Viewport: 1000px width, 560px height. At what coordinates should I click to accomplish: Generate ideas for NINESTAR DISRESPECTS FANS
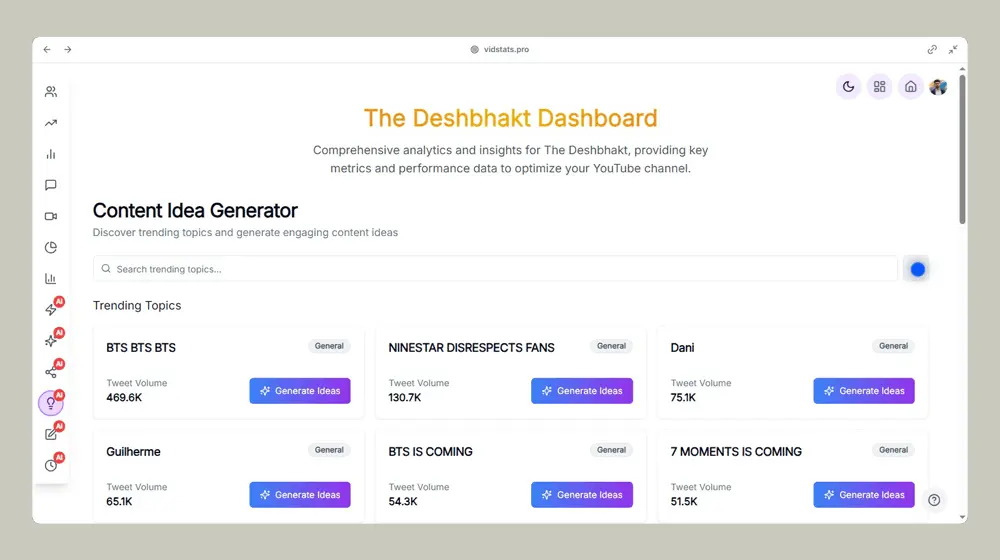pyautogui.click(x=582, y=391)
